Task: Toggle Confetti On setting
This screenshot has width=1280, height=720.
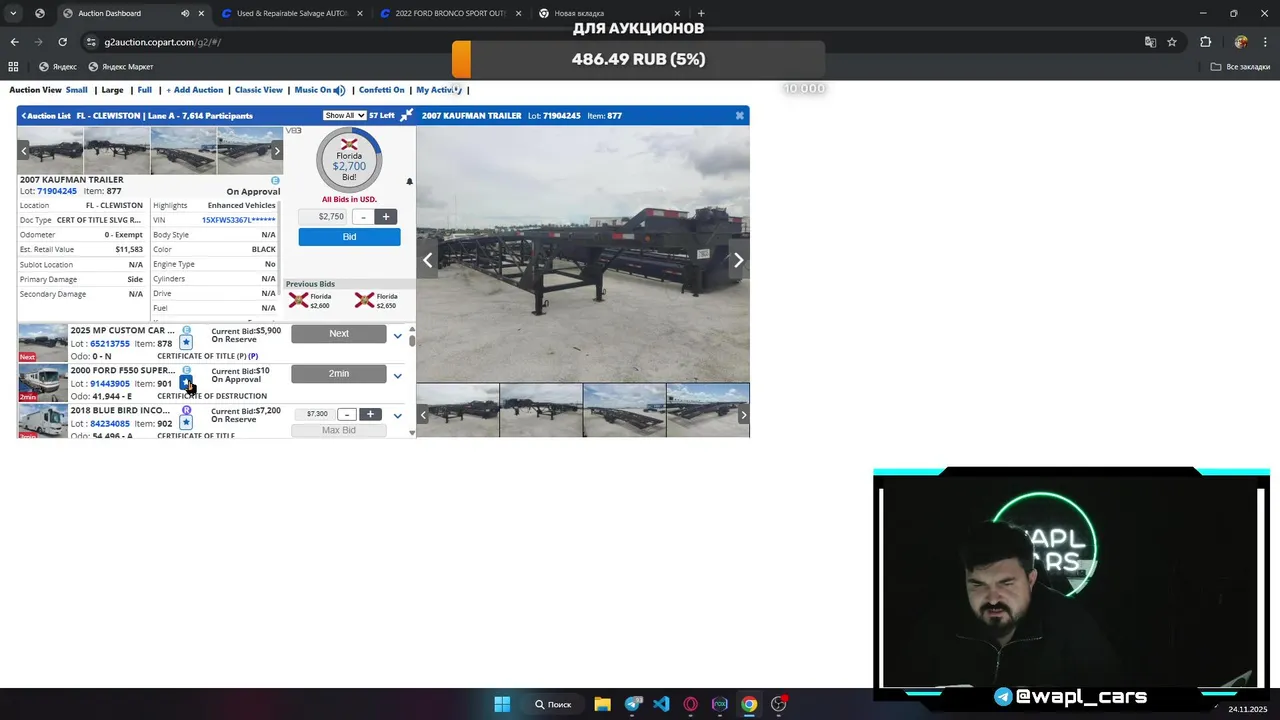Action: pos(381,90)
